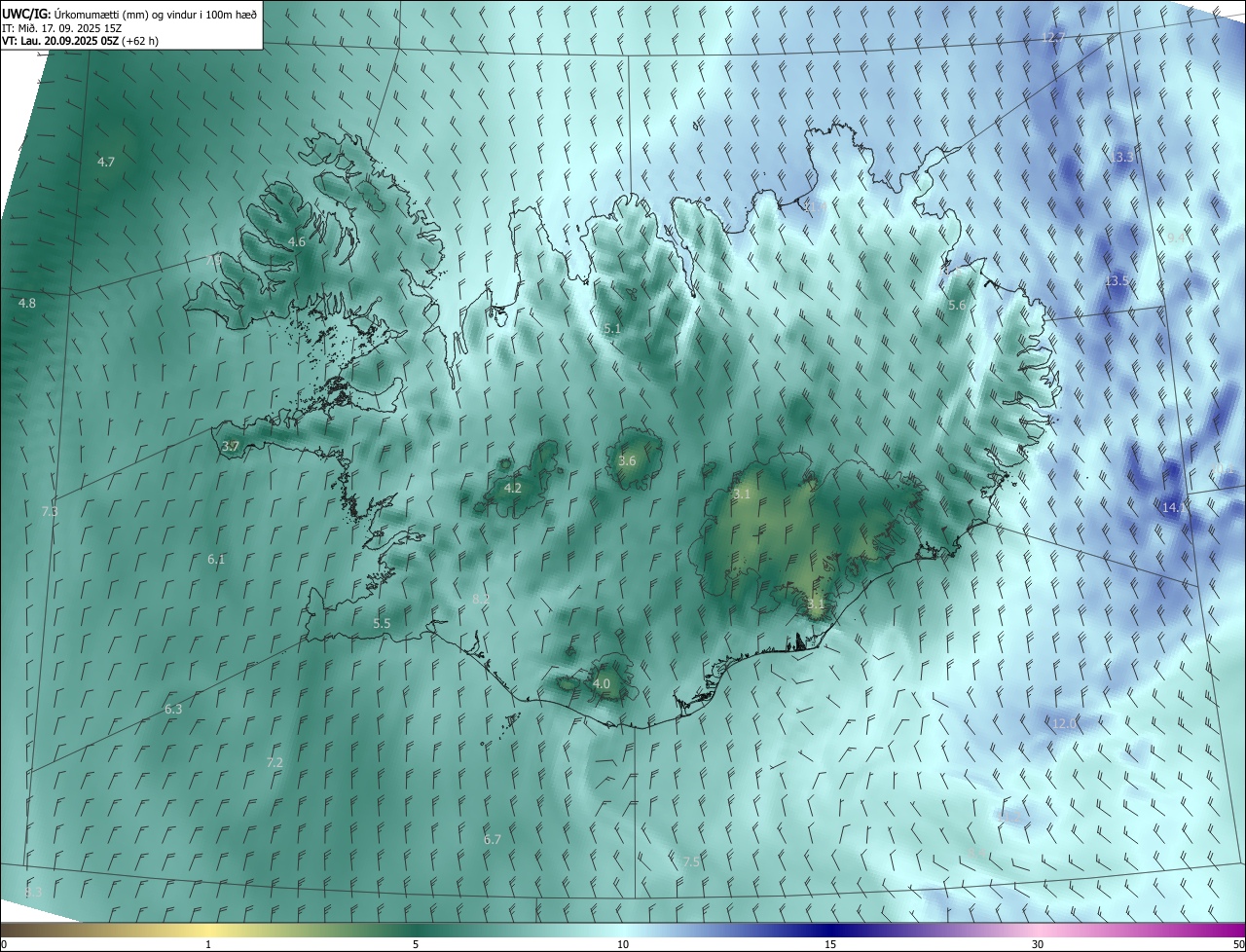The width and height of the screenshot is (1246, 952).
Task: Click the 12.0 map value
Action: pos(1064,723)
